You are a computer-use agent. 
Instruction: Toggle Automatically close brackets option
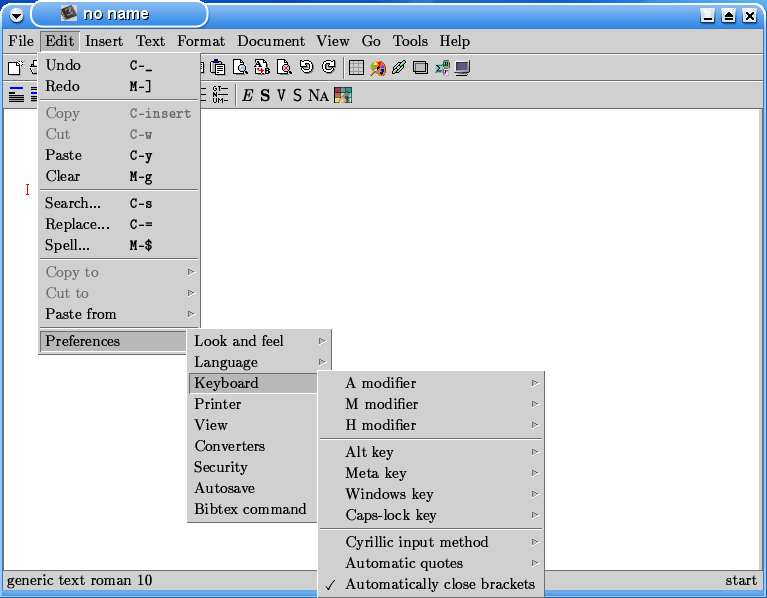pyautogui.click(x=431, y=584)
